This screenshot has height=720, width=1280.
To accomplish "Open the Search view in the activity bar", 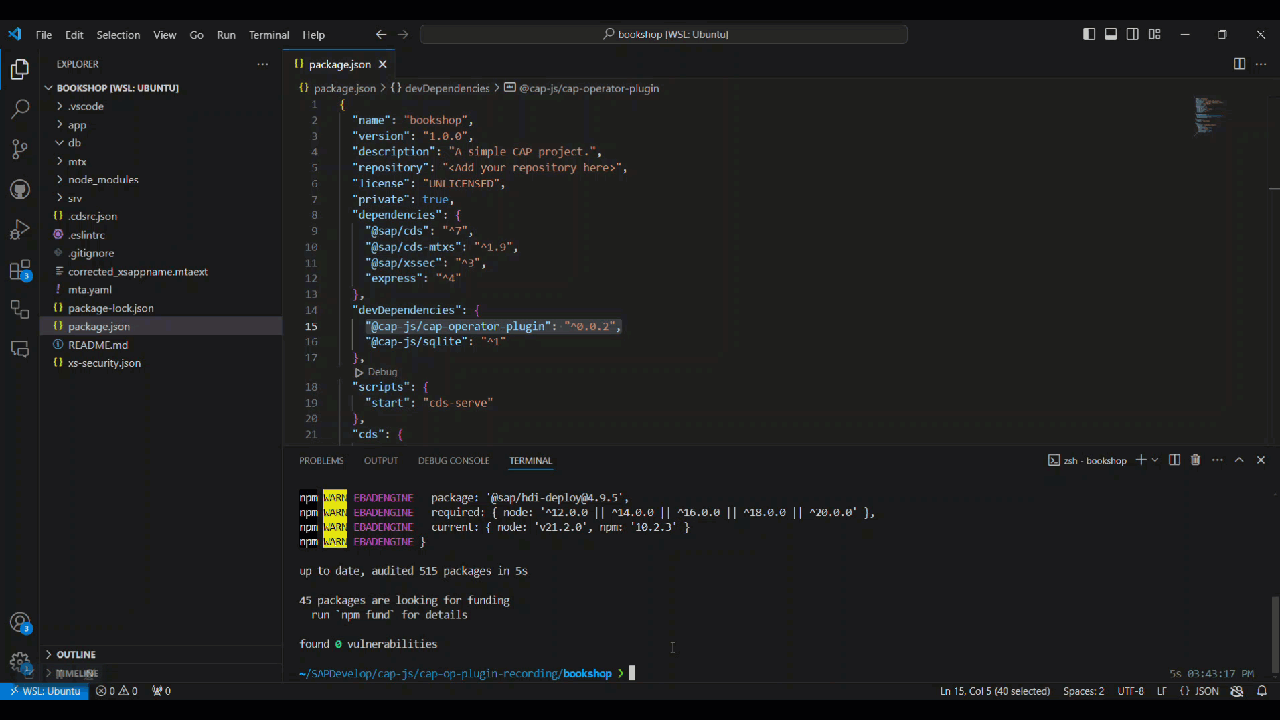I will tap(19, 110).
